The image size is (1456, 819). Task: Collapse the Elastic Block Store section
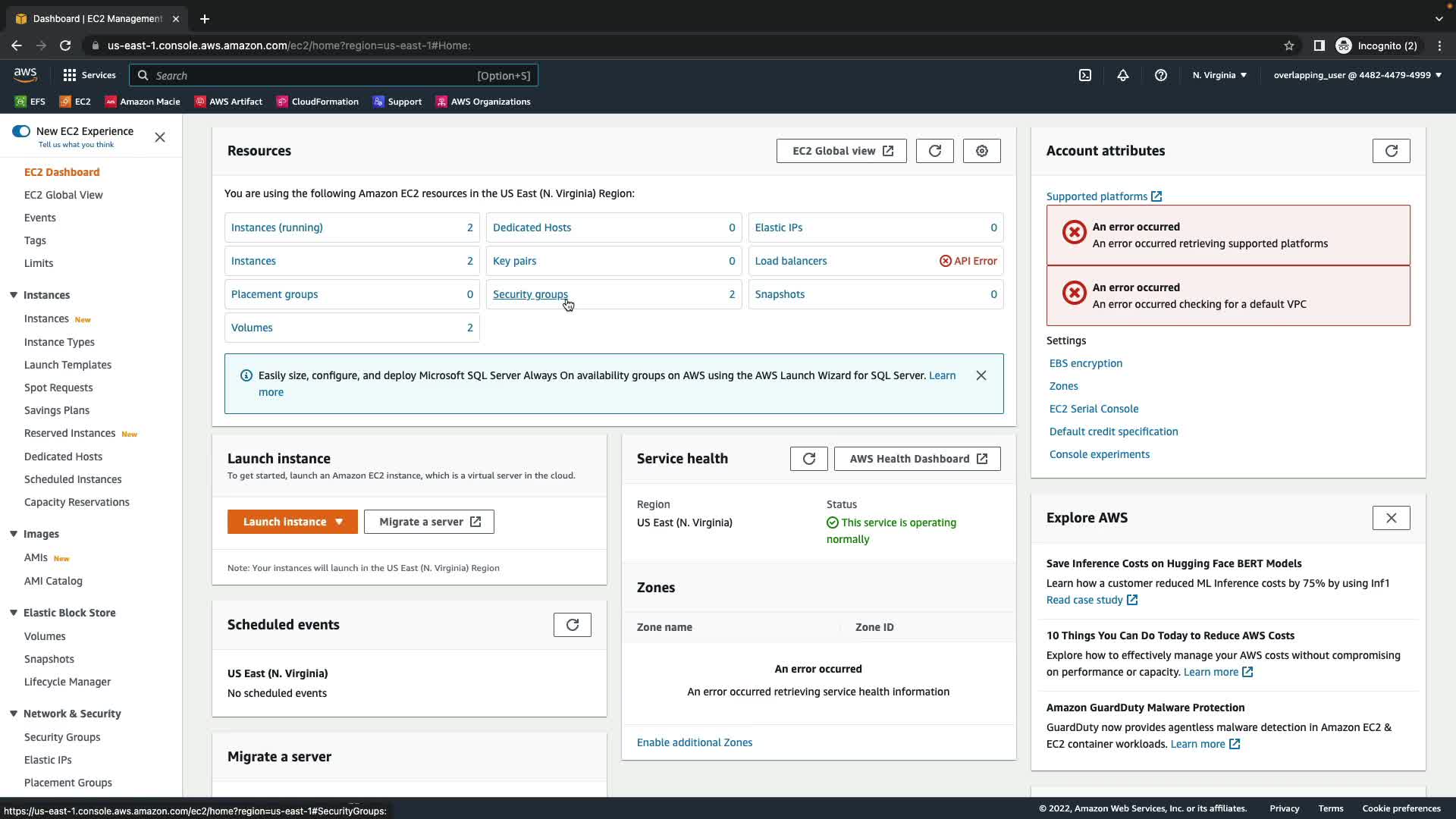14,613
